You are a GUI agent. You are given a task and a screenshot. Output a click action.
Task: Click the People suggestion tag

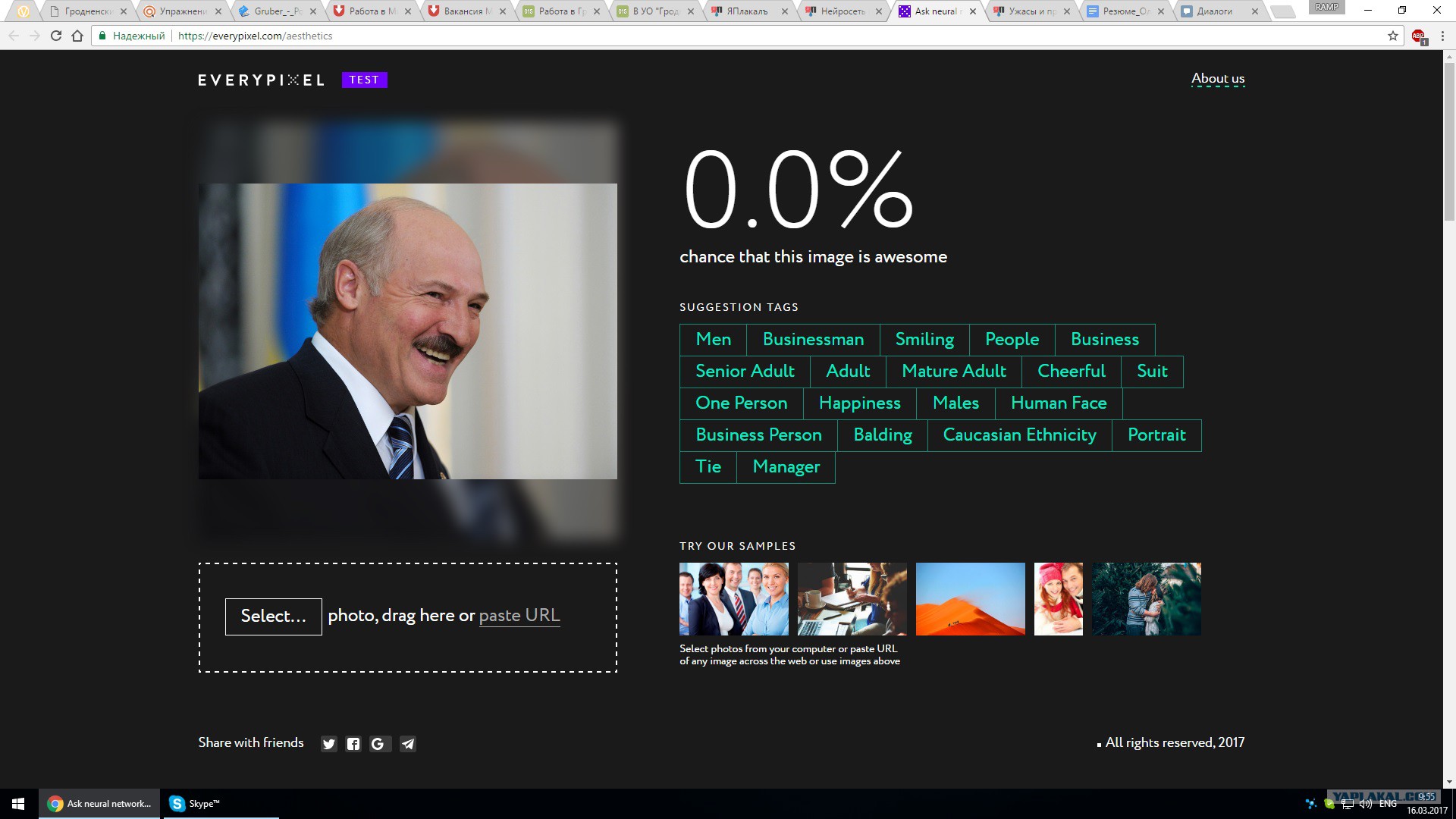coord(1012,340)
